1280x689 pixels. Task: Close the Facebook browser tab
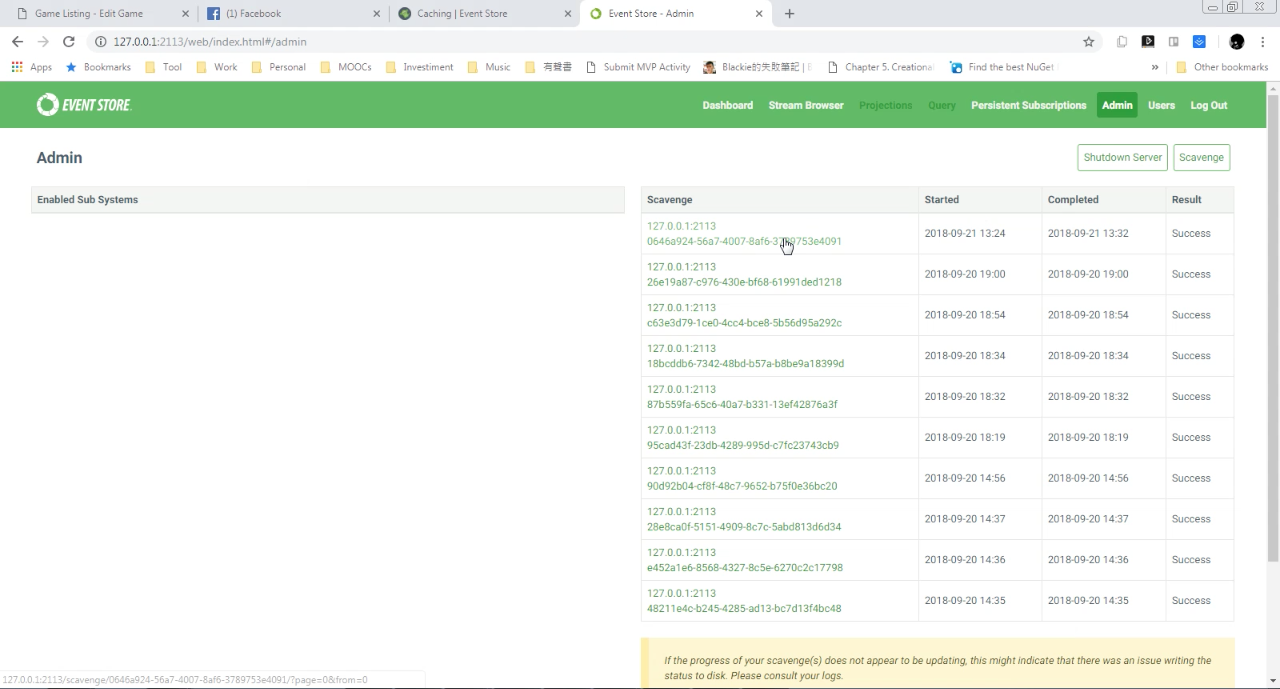(x=376, y=14)
